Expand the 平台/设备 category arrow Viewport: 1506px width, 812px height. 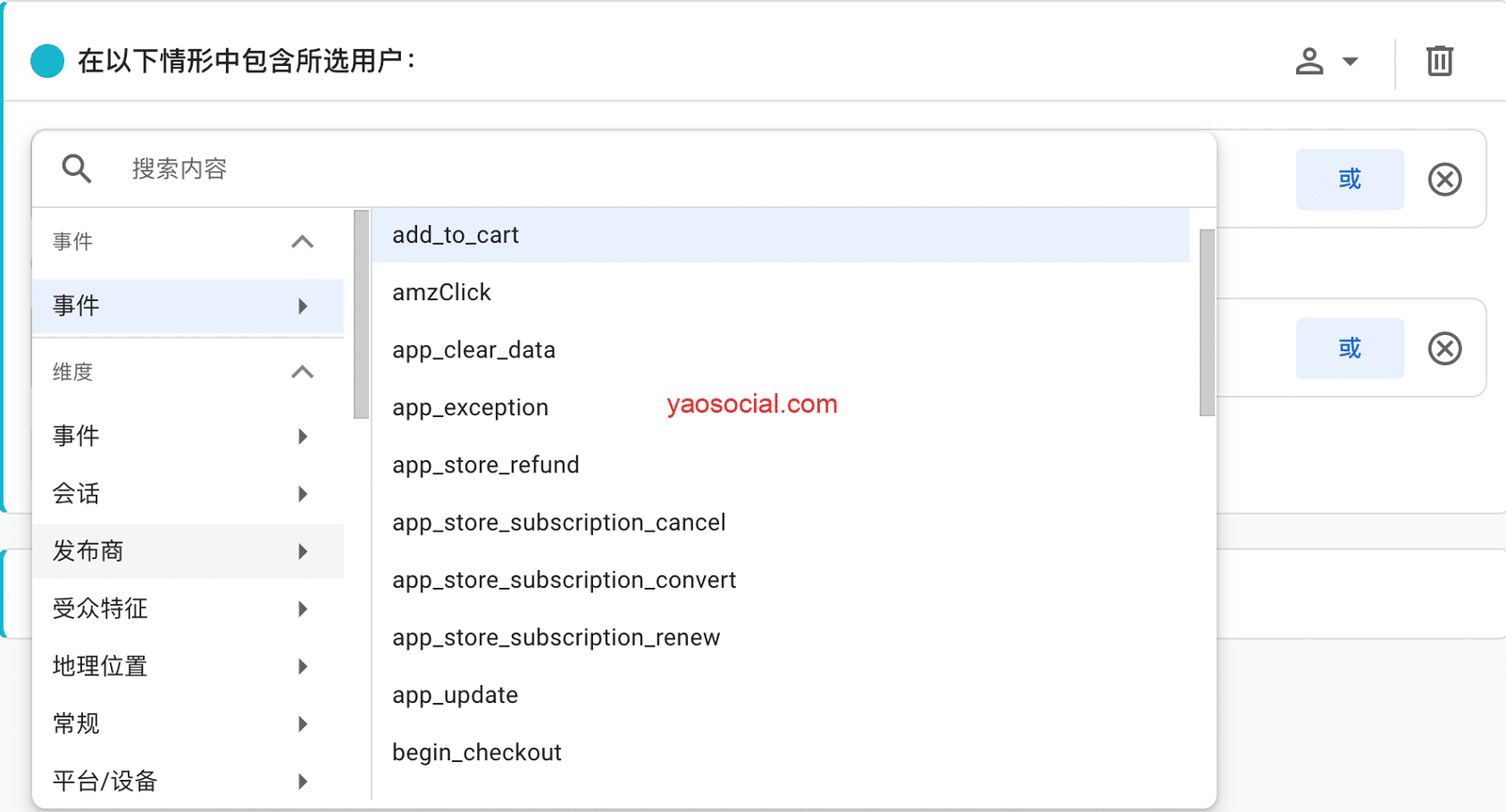tap(302, 781)
